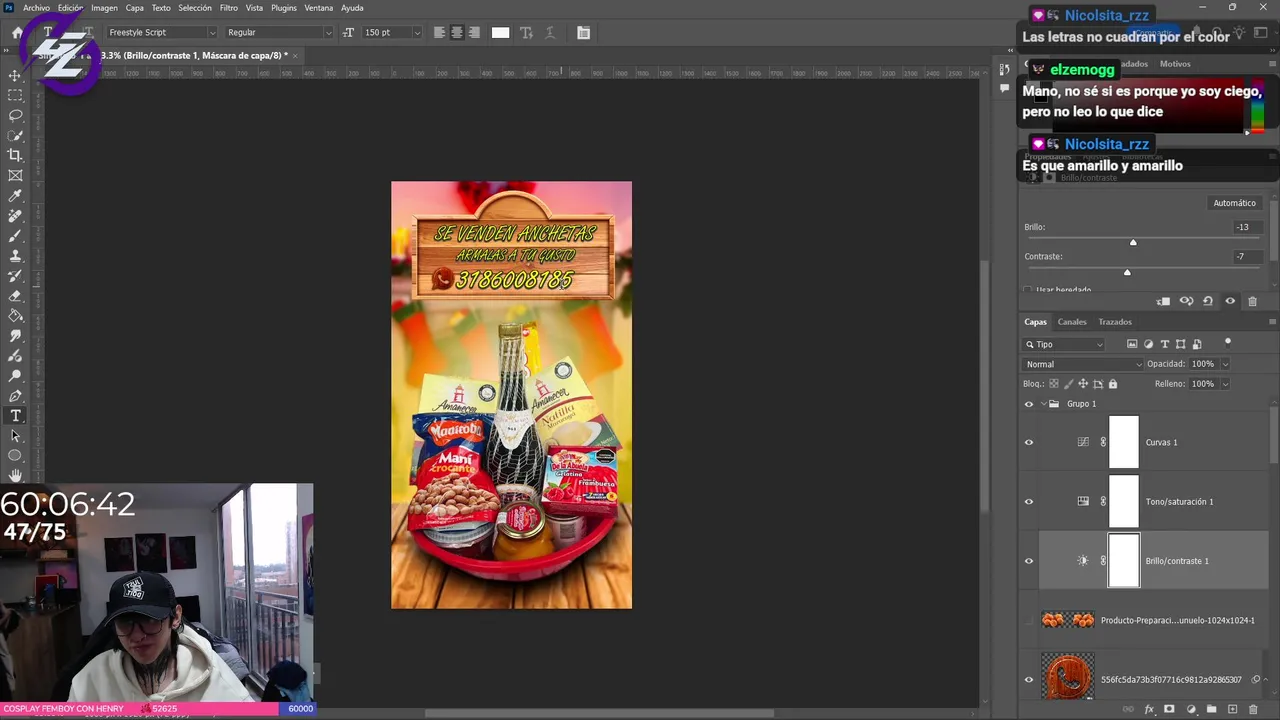
Task: Select the Eyedropper tool
Action: (15, 196)
